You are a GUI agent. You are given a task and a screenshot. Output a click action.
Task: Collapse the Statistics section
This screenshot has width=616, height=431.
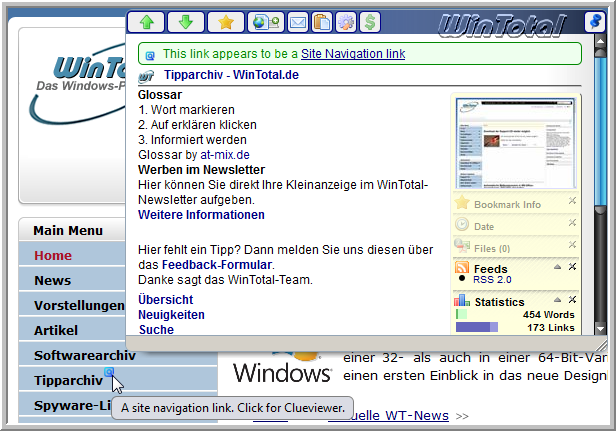coord(557,300)
